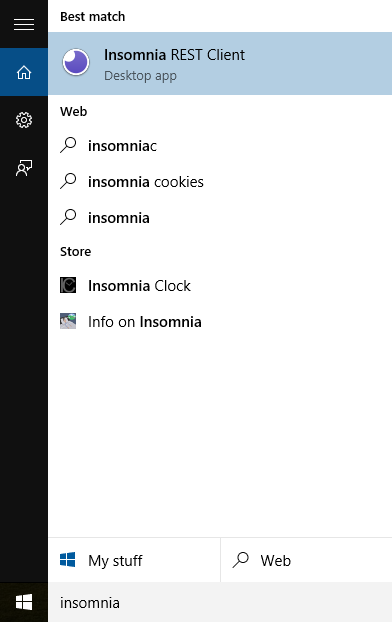392x622 pixels.
Task: Search the web for insomniac
Action: tap(220, 146)
